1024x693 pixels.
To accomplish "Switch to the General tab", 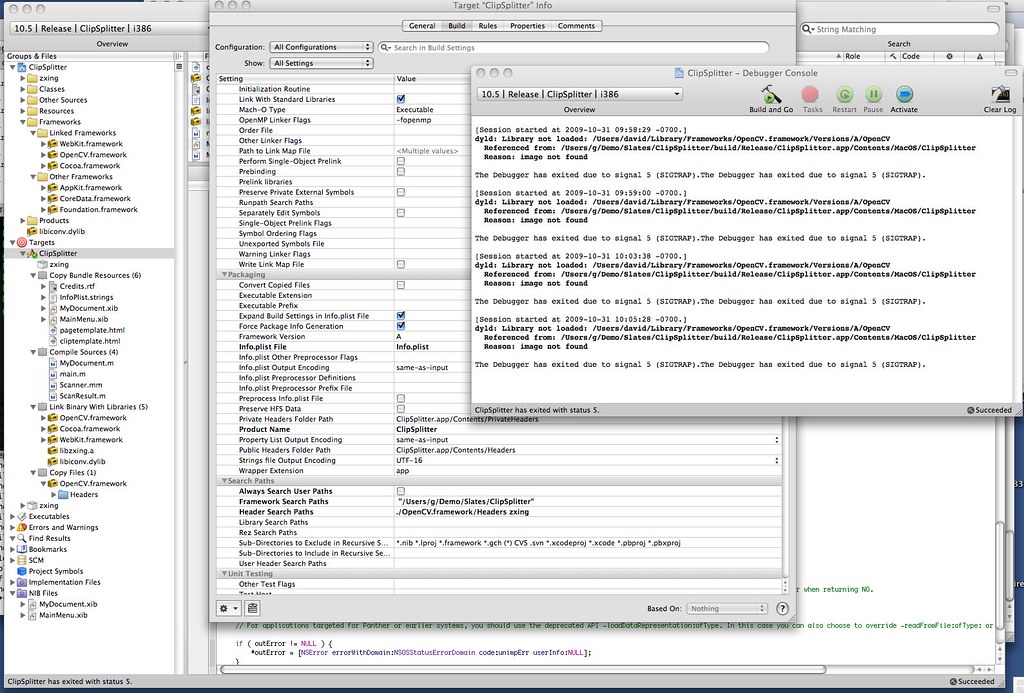I will tap(422, 26).
